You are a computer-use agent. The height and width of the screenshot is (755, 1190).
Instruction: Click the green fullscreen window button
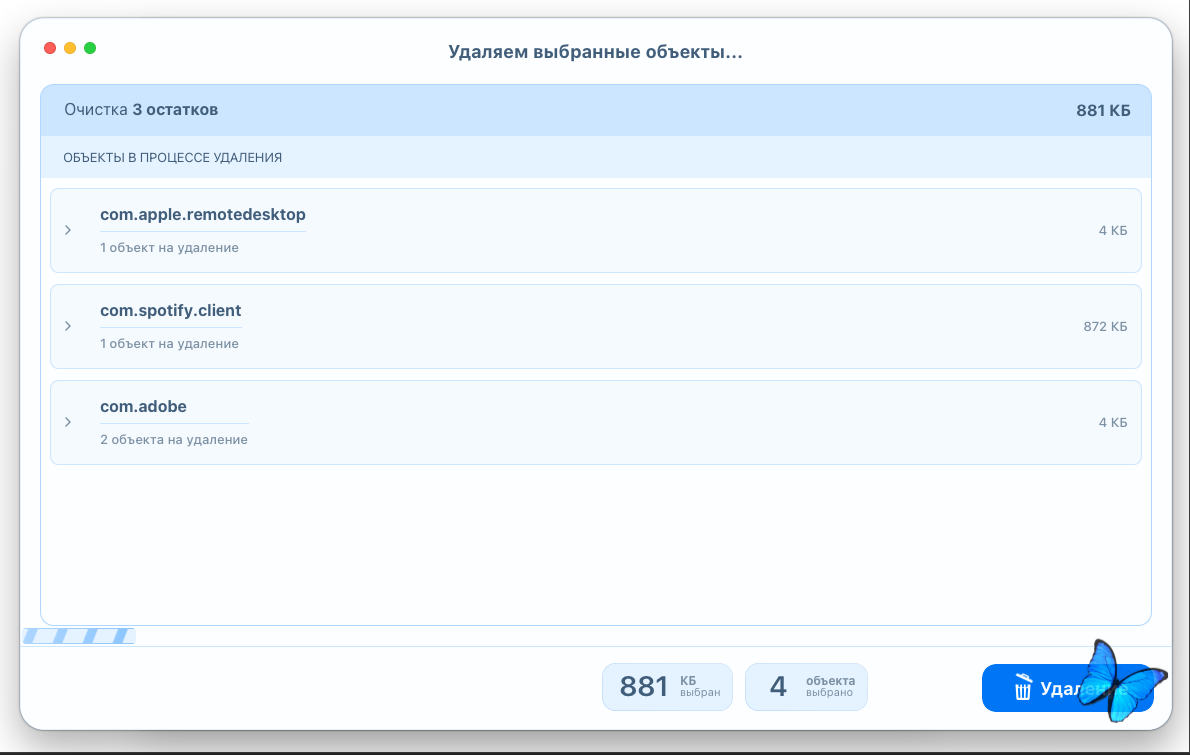pos(90,48)
